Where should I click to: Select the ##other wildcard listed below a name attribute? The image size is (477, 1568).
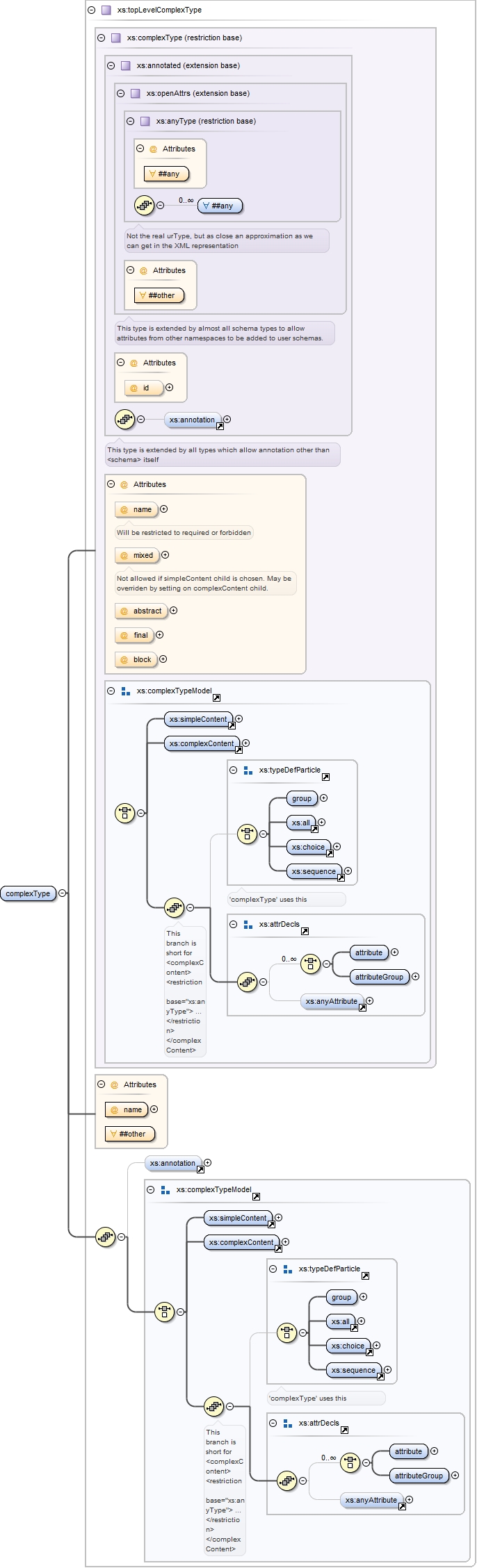[x=129, y=1134]
